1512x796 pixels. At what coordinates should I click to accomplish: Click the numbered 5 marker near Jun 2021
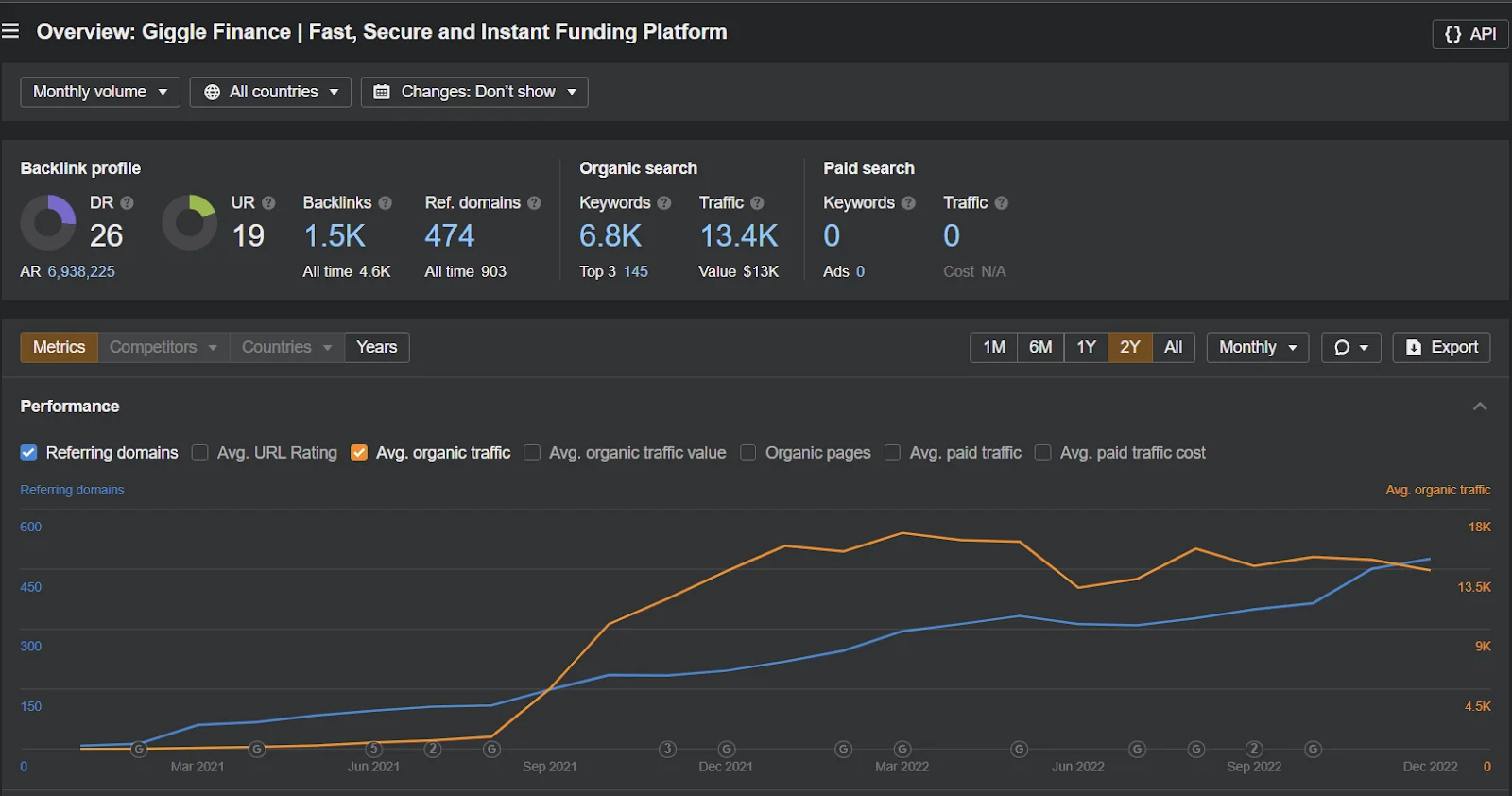[373, 749]
